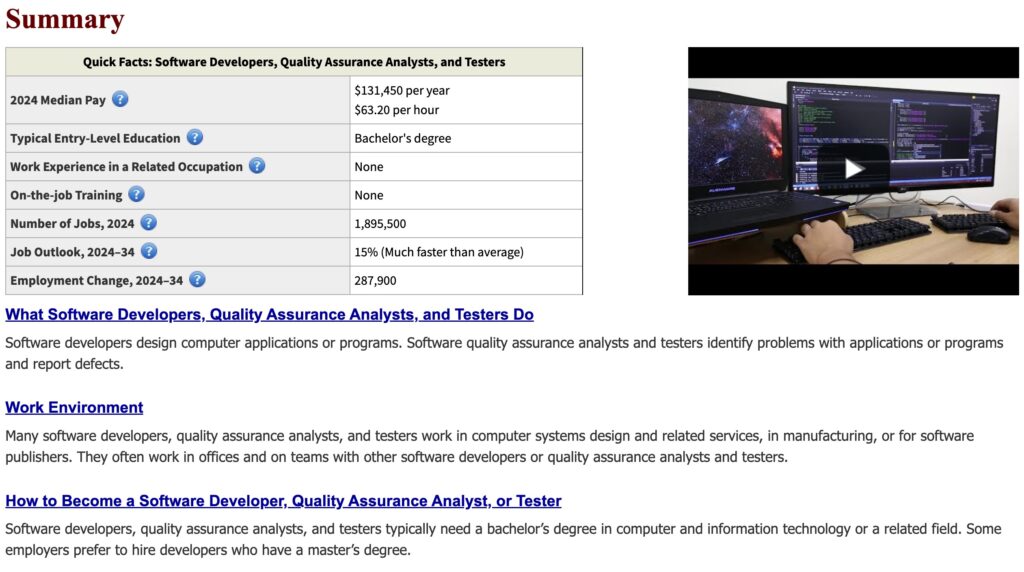Click help icon for Work Experience row
1024x572 pixels.
(257, 166)
